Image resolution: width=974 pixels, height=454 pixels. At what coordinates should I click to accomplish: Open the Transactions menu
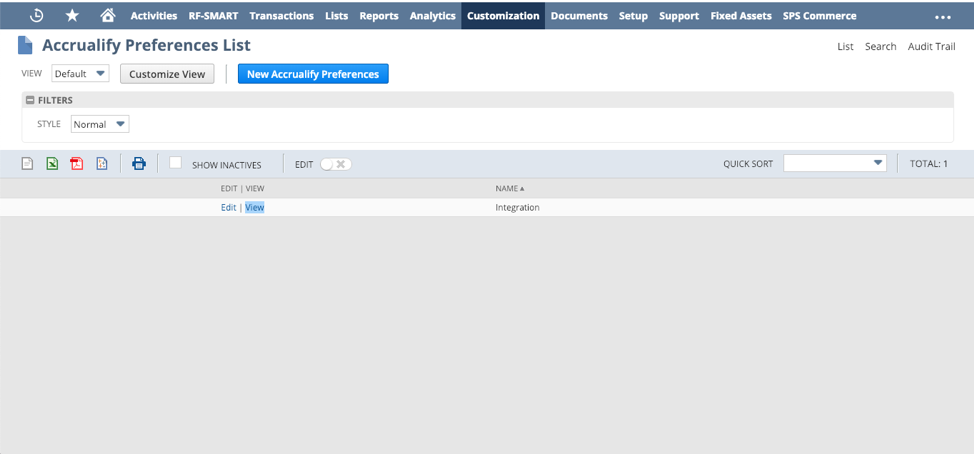pos(281,16)
